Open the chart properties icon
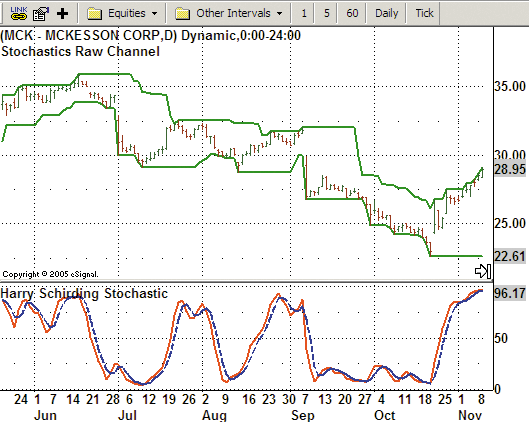 (41, 13)
